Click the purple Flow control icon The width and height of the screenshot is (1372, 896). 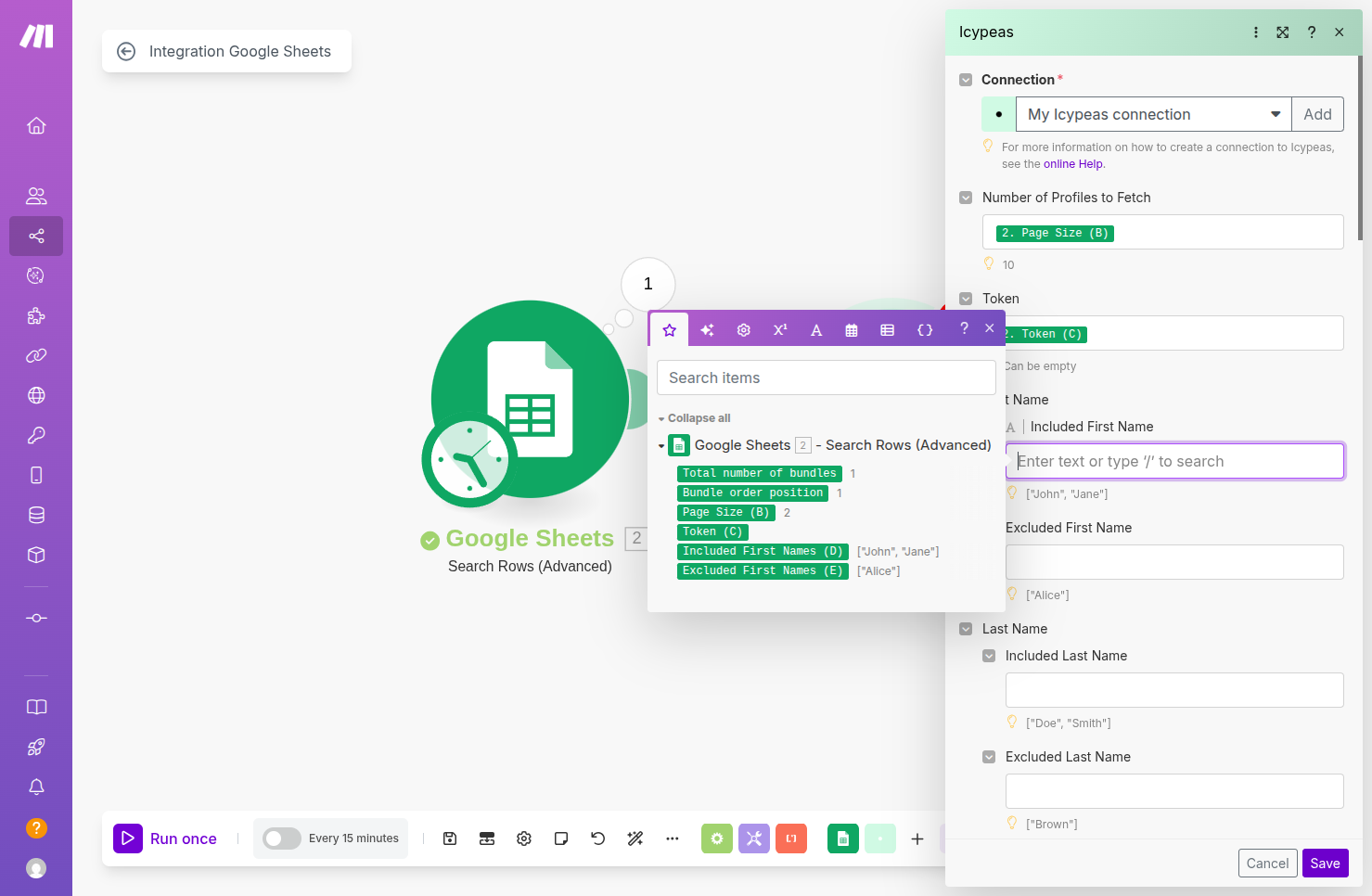pyautogui.click(x=754, y=838)
